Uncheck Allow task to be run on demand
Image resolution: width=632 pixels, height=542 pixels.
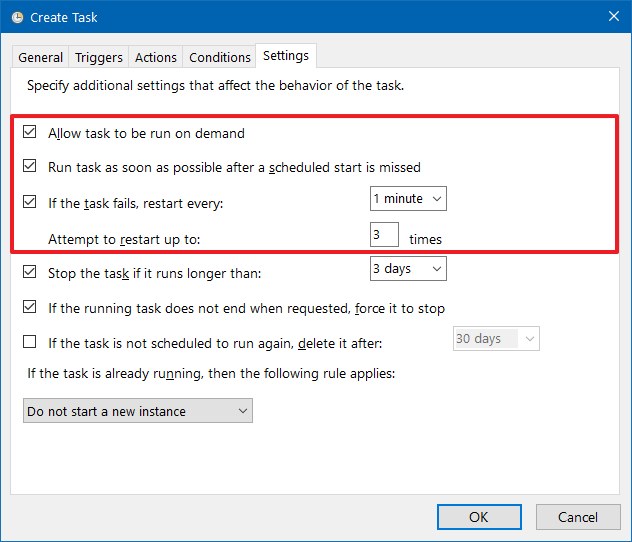(29, 132)
